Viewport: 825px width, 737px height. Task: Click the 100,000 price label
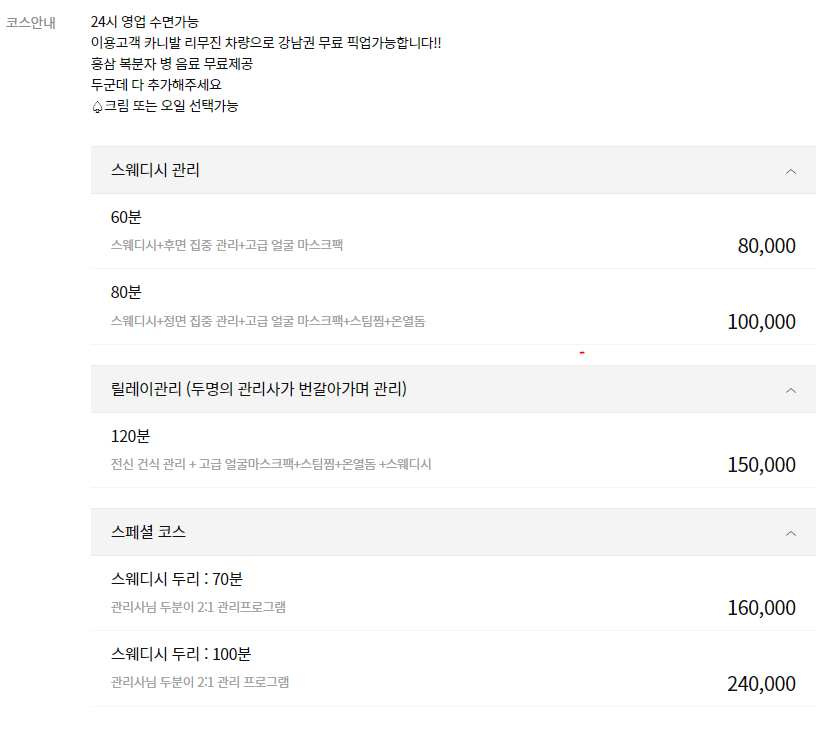[x=760, y=321]
